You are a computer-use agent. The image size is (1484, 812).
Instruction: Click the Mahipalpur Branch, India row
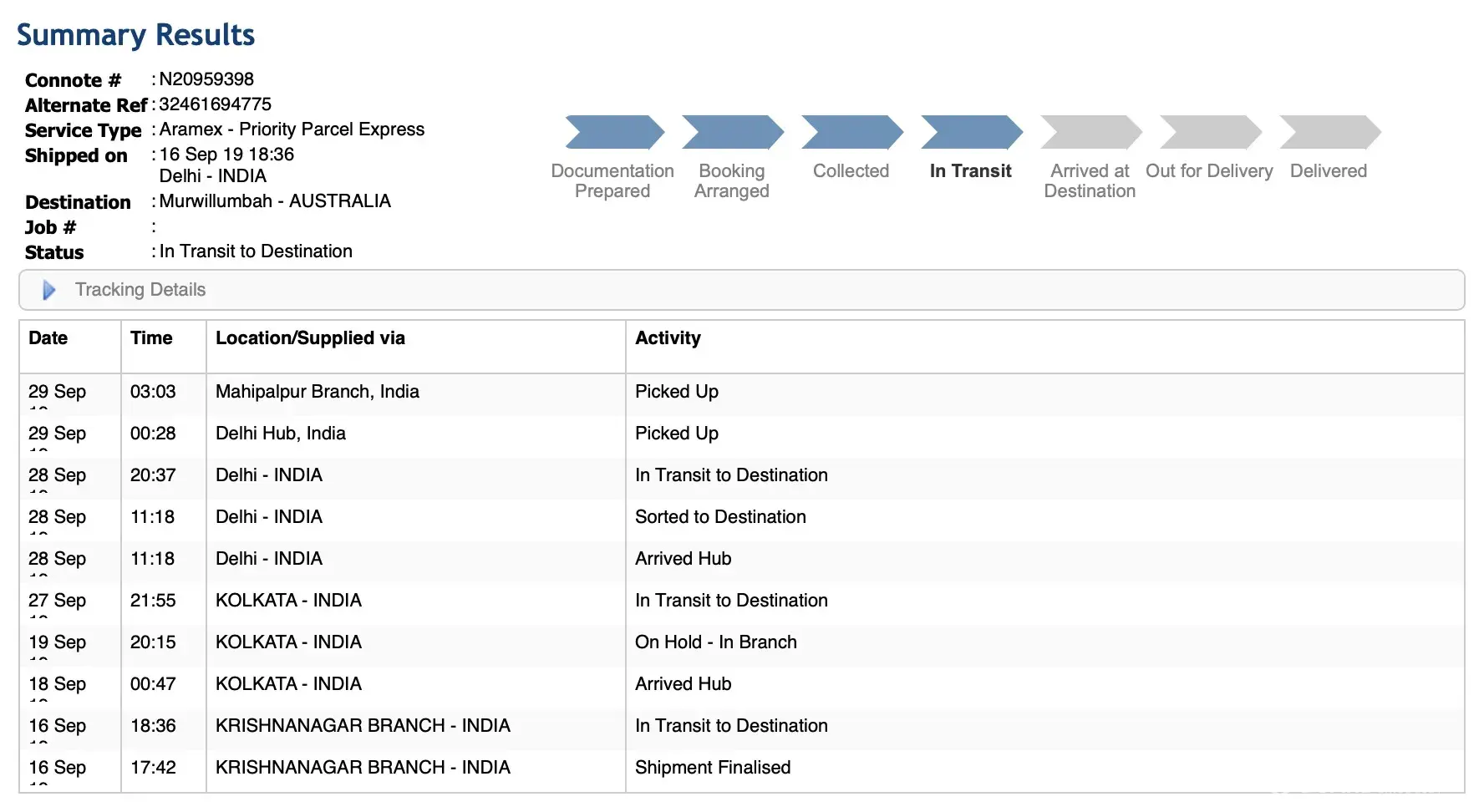317,392
